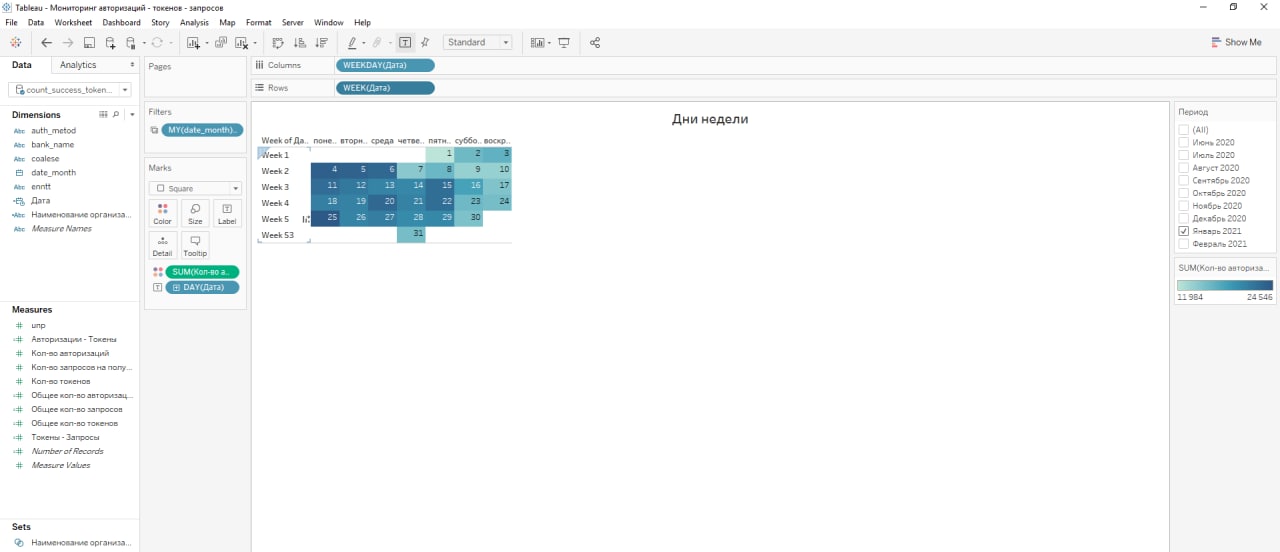Image resolution: width=1280 pixels, height=552 pixels.
Task: Open the Format menu
Action: 258,22
